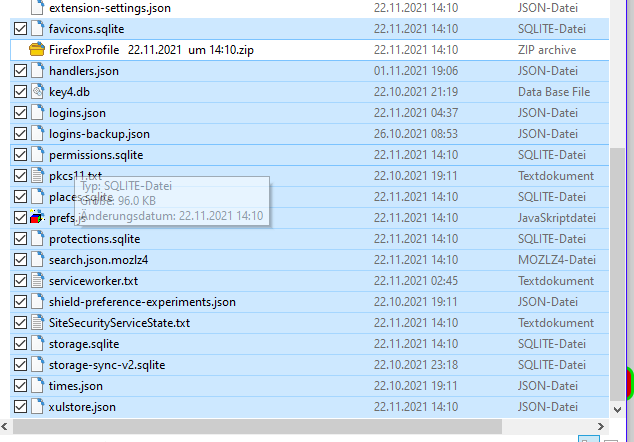Click the FirefoxProfile zip archive icon
Image resolution: width=634 pixels, height=442 pixels.
coord(37,50)
